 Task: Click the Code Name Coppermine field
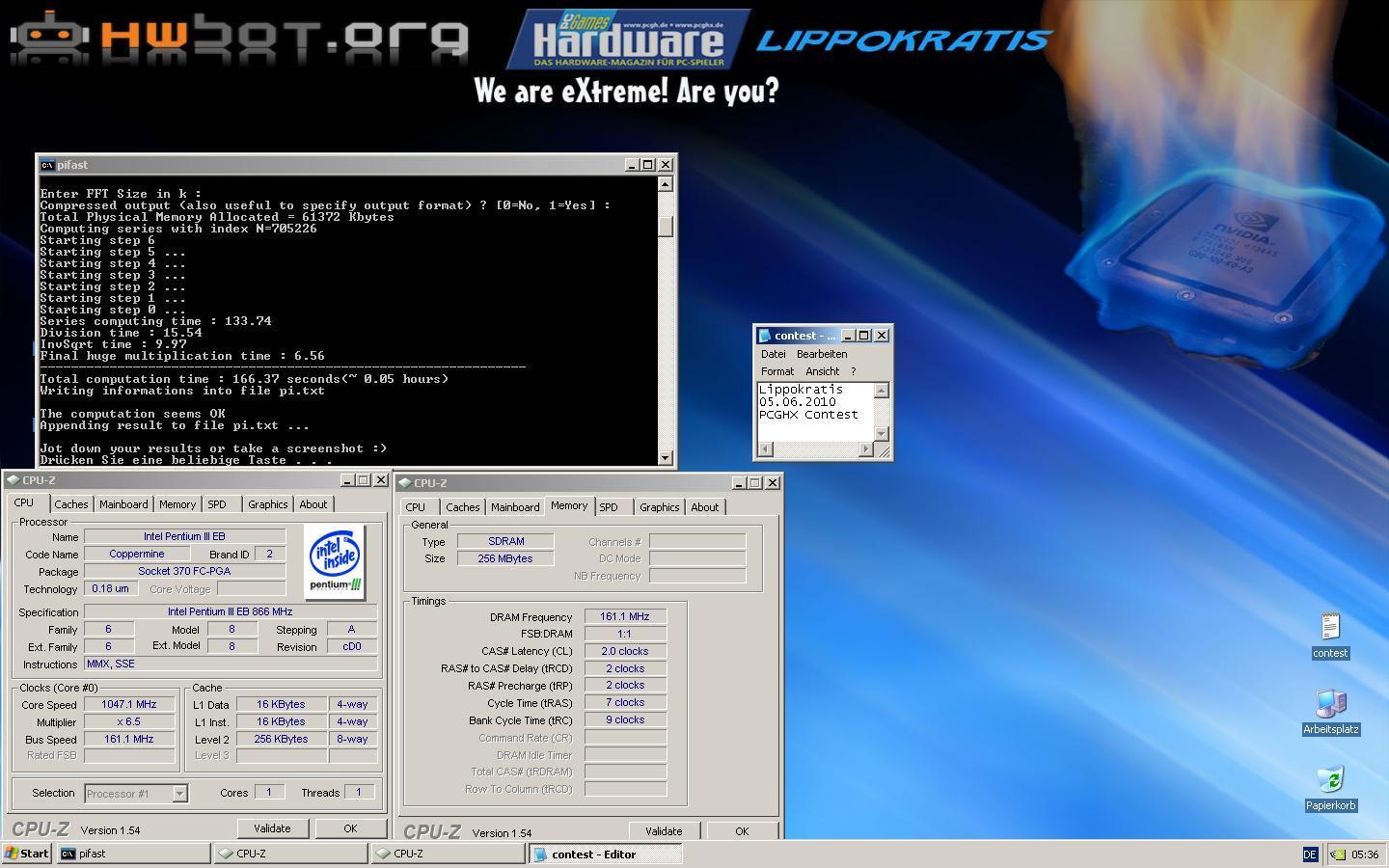tap(137, 554)
